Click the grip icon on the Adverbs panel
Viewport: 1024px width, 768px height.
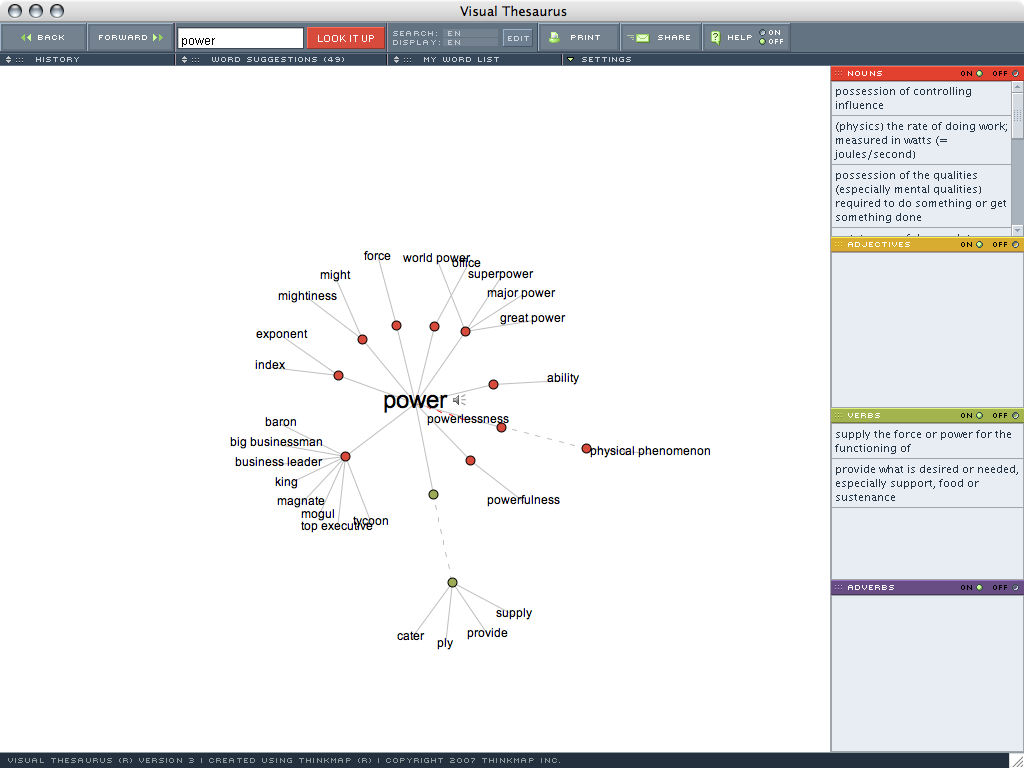pyautogui.click(x=837, y=587)
